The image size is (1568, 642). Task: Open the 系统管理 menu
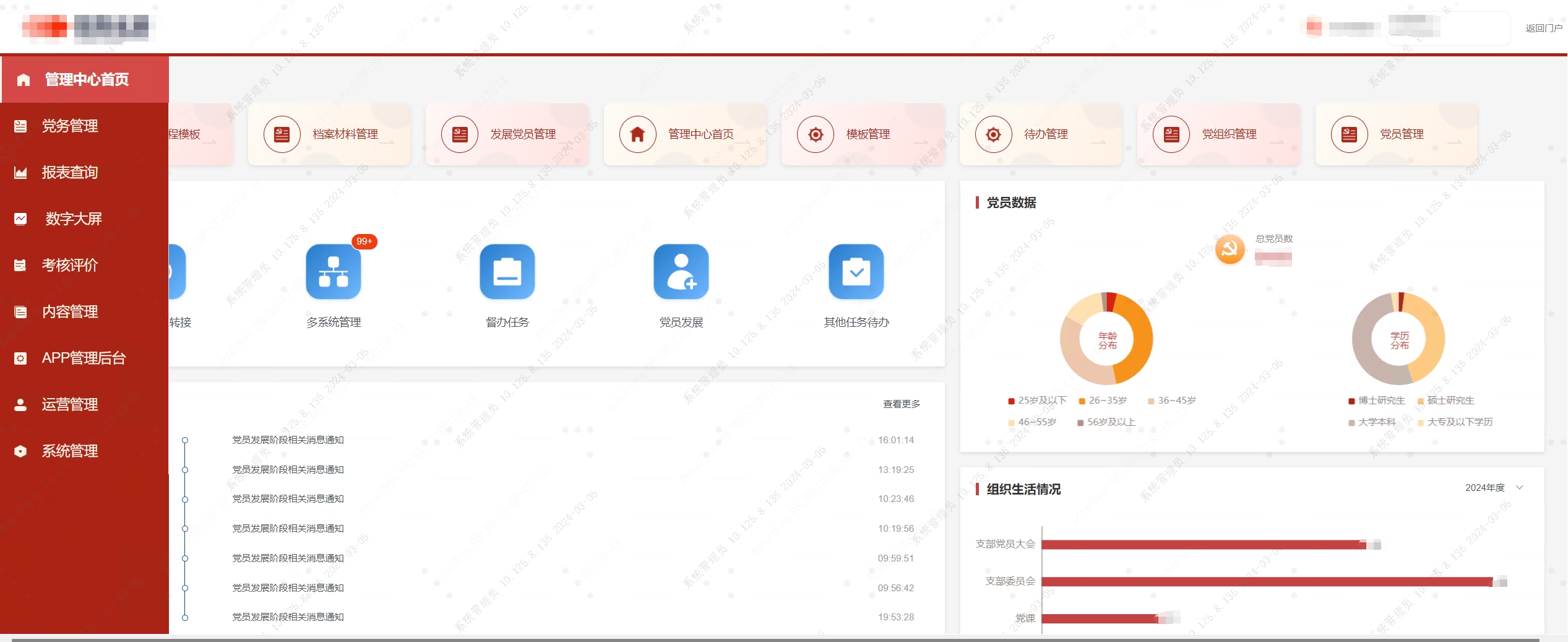point(84,451)
